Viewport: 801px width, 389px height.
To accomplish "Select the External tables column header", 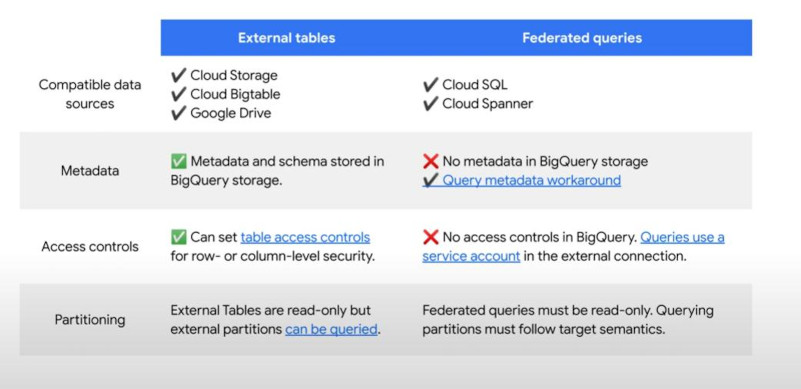I will 287,38.
